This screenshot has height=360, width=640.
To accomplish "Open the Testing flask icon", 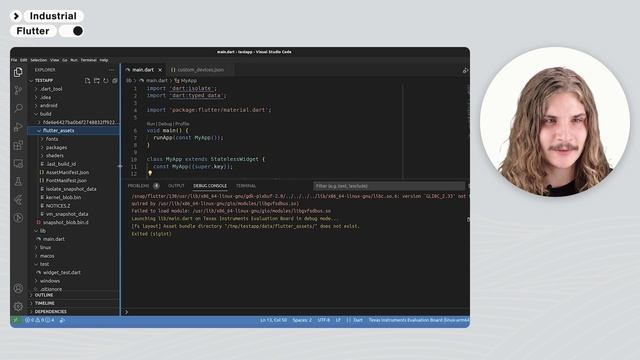I will (x=18, y=181).
